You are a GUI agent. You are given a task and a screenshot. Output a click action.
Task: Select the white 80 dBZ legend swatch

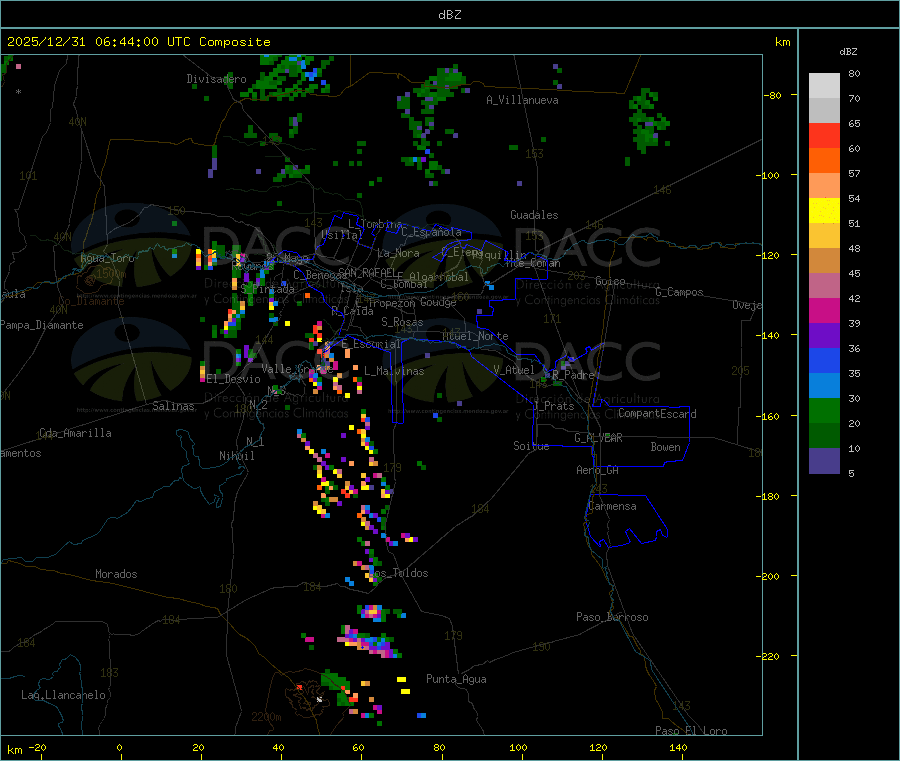pyautogui.click(x=824, y=86)
